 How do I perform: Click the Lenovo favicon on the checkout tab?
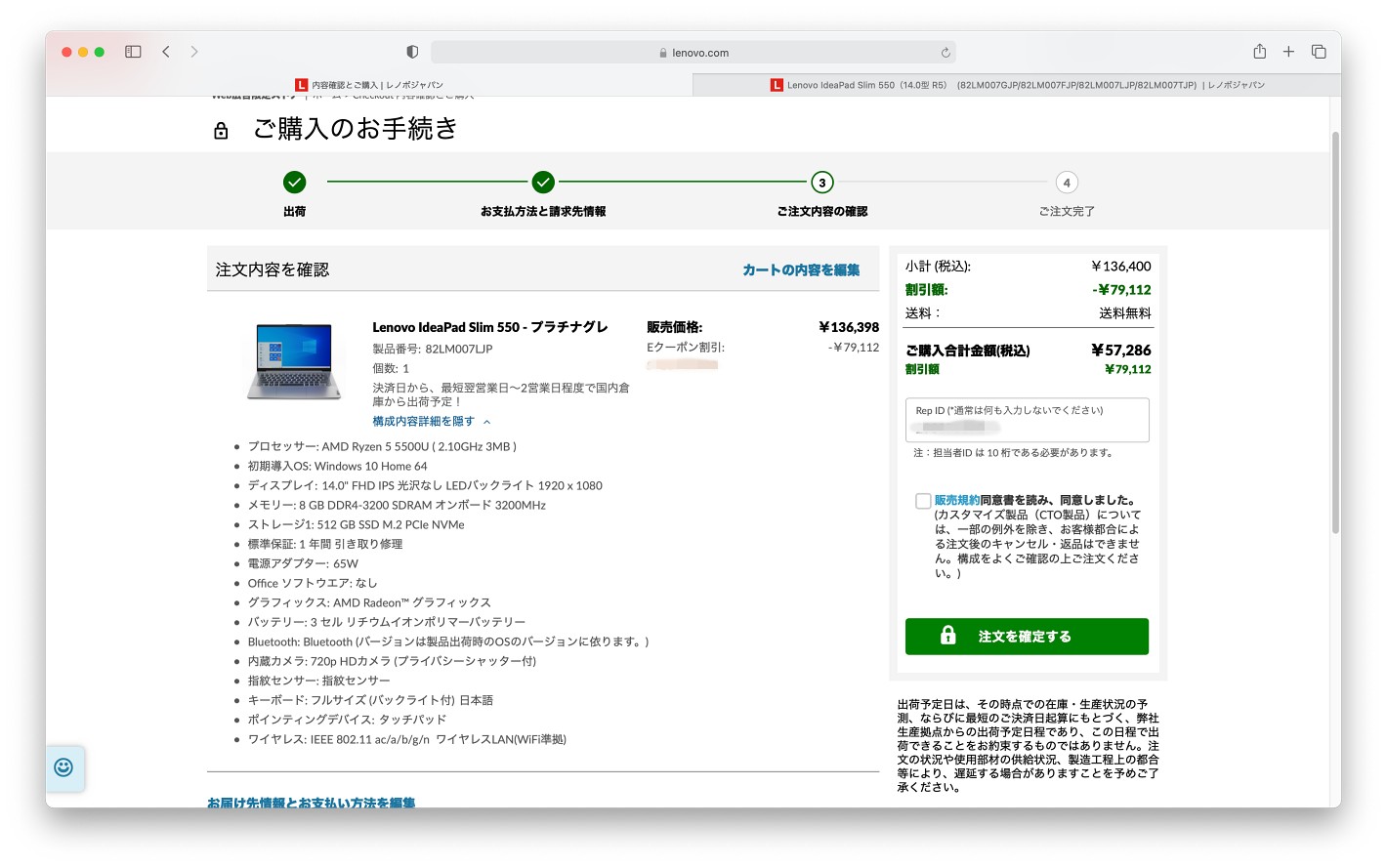coord(302,85)
